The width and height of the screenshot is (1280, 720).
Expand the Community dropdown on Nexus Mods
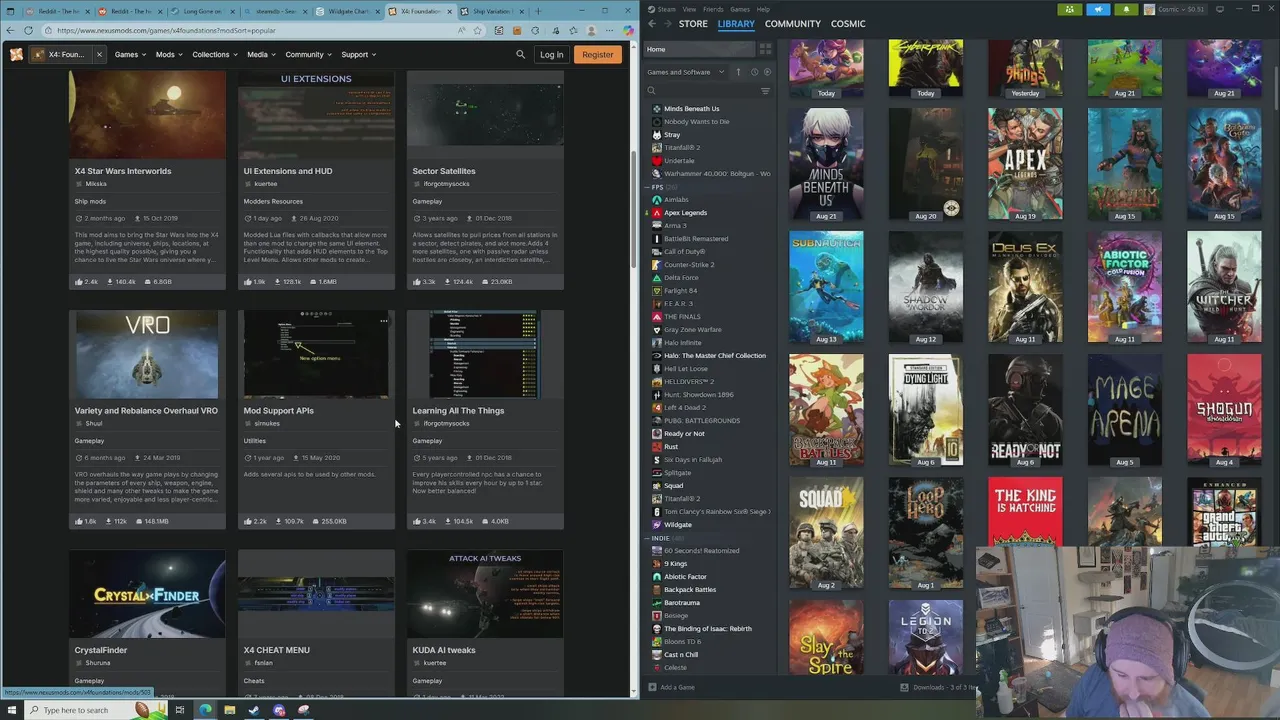click(x=307, y=54)
